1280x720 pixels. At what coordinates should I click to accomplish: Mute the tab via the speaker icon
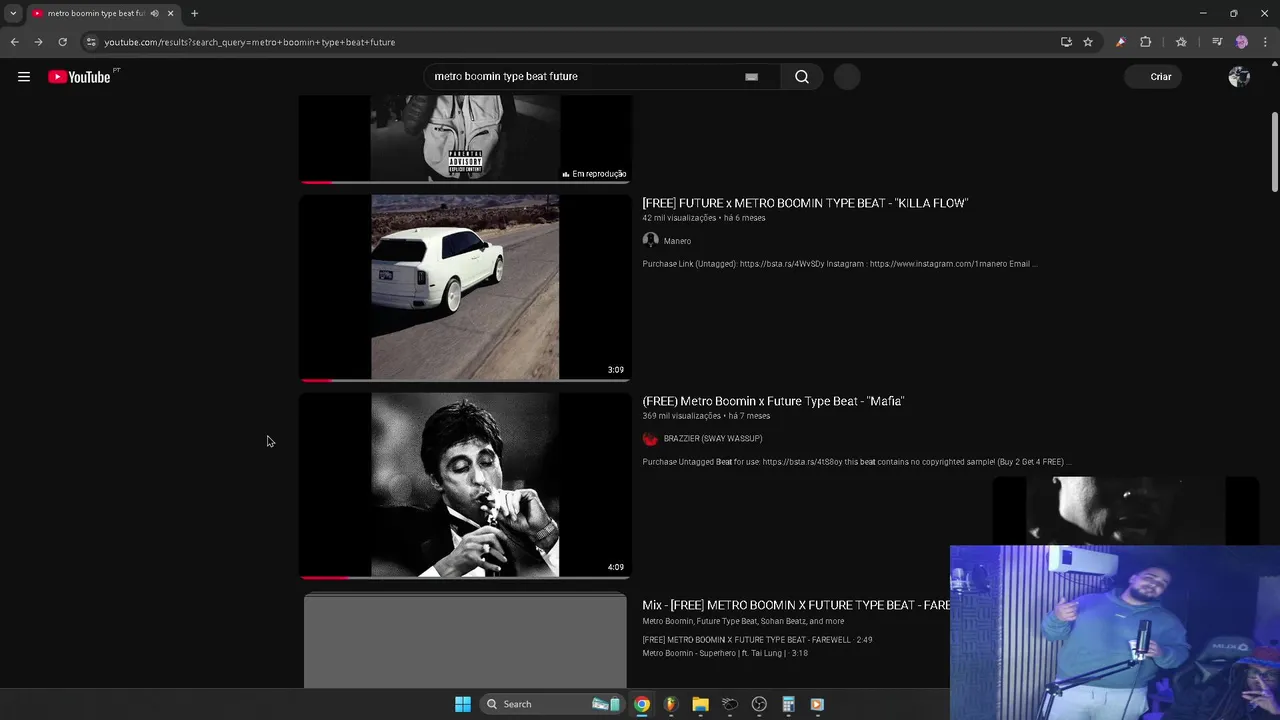(x=154, y=13)
